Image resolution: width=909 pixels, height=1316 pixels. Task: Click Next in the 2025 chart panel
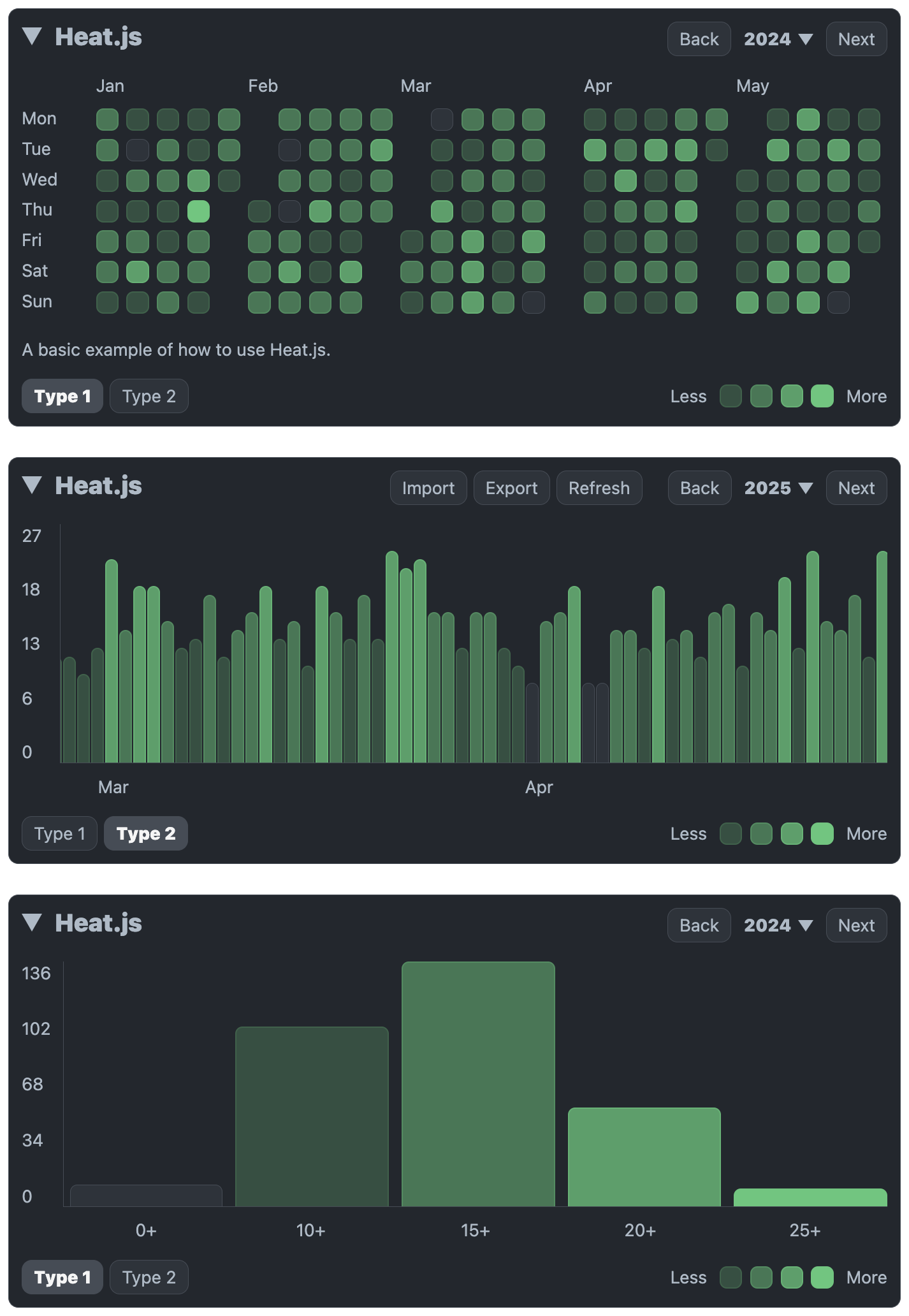tap(856, 488)
